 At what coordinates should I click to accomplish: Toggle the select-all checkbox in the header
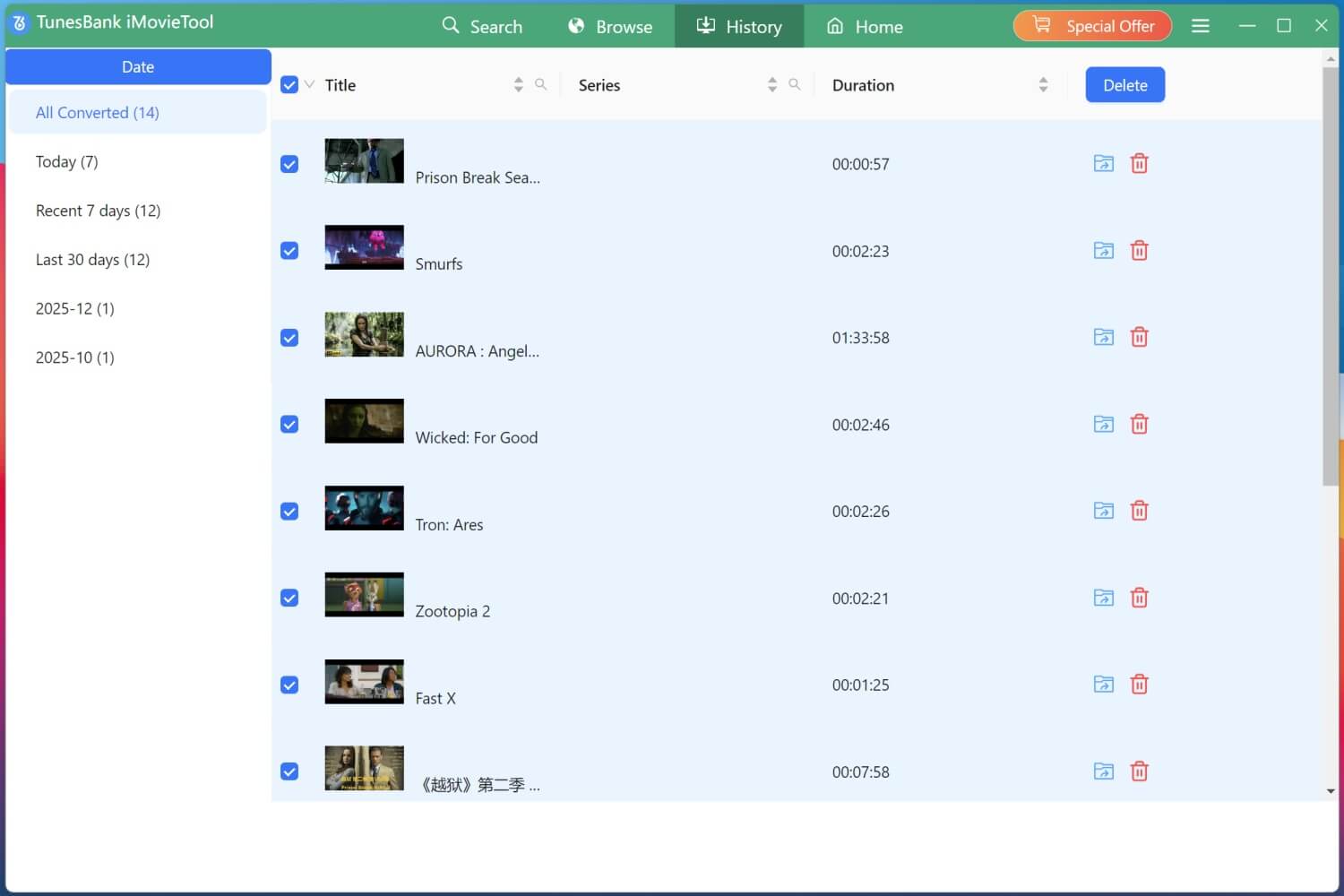click(289, 84)
